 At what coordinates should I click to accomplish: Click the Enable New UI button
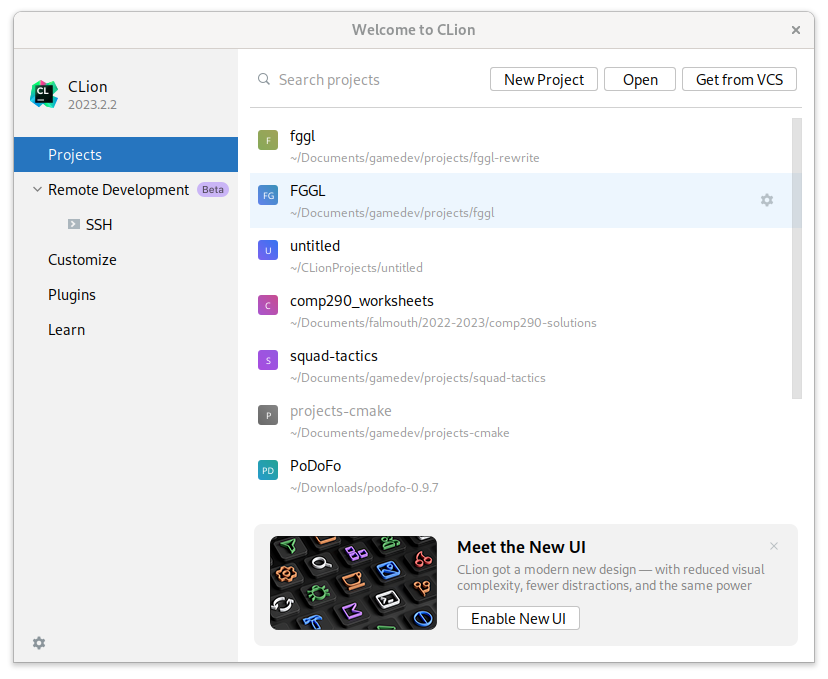click(x=518, y=618)
